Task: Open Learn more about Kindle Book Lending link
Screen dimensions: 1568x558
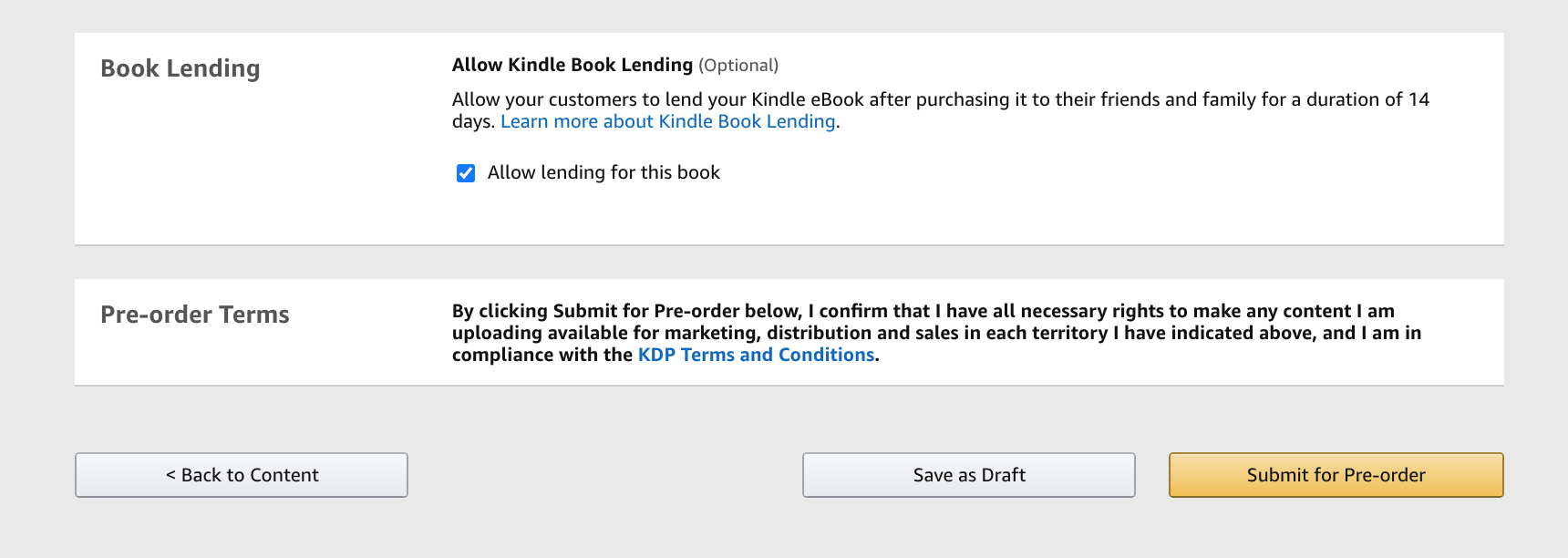Action: click(x=668, y=121)
